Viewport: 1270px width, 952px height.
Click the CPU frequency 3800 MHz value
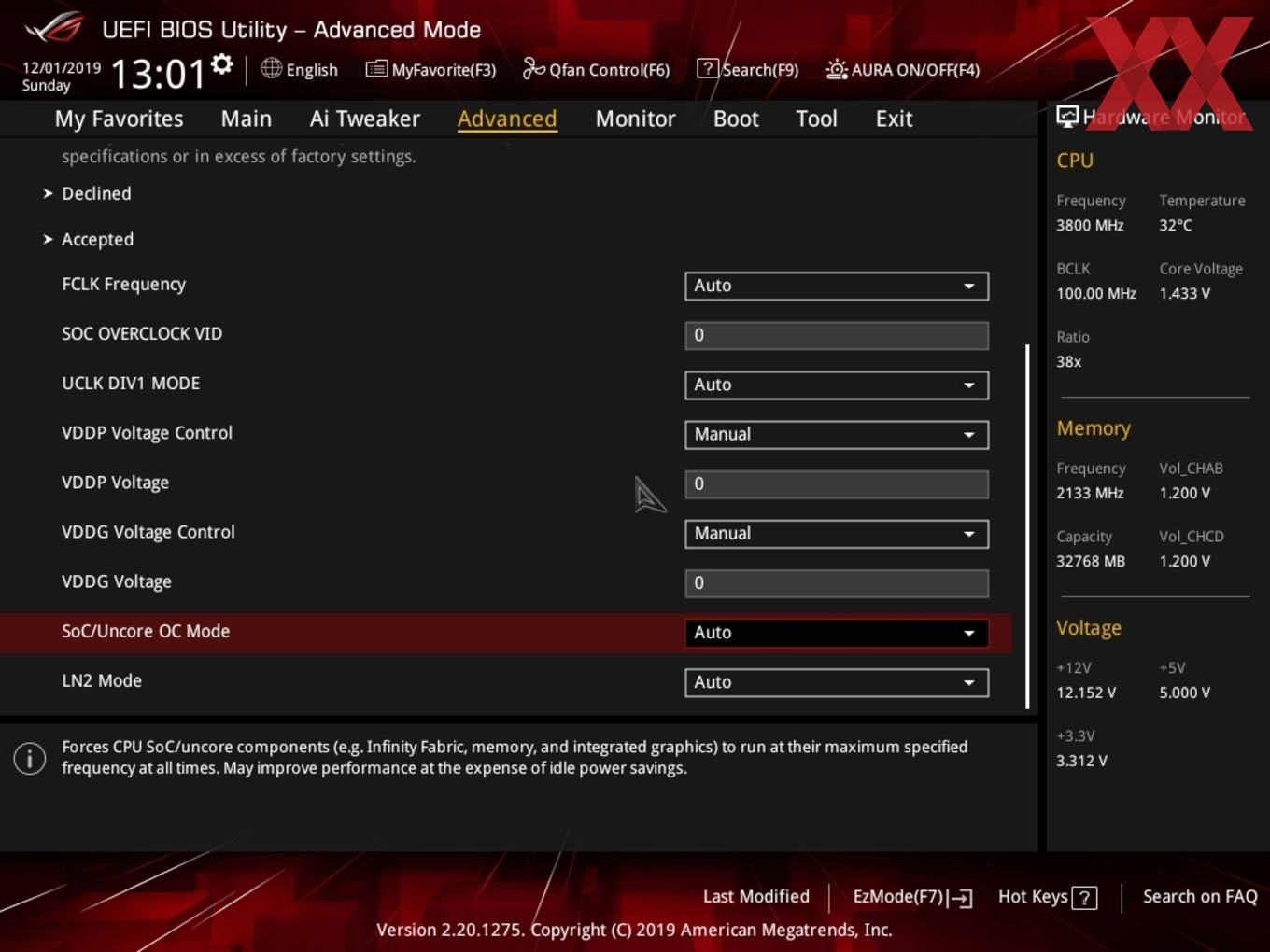point(1090,225)
